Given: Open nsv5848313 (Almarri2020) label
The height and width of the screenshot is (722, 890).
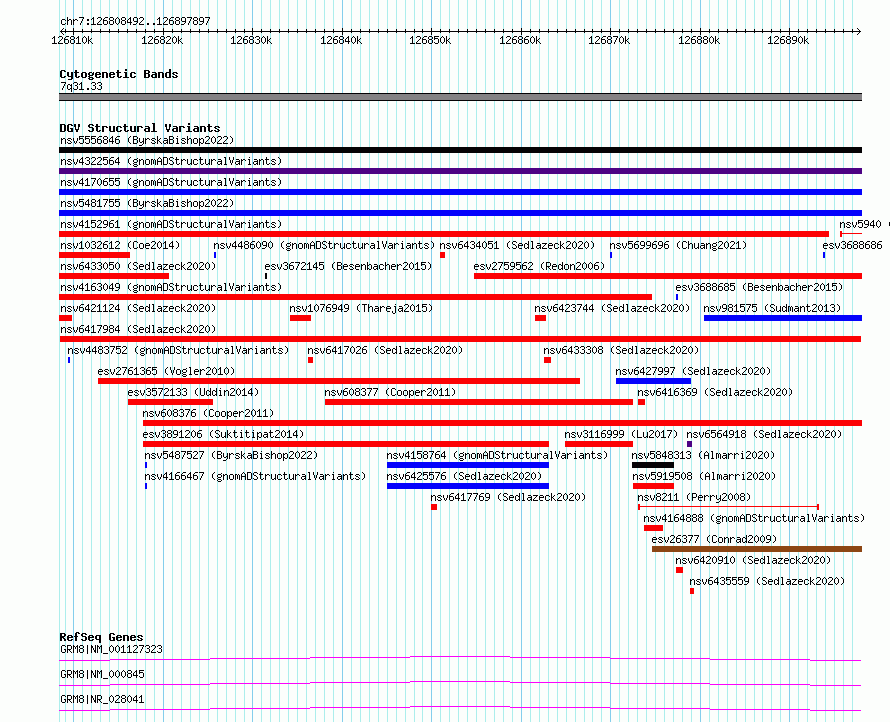Looking at the screenshot, I should pyautogui.click(x=703, y=455).
